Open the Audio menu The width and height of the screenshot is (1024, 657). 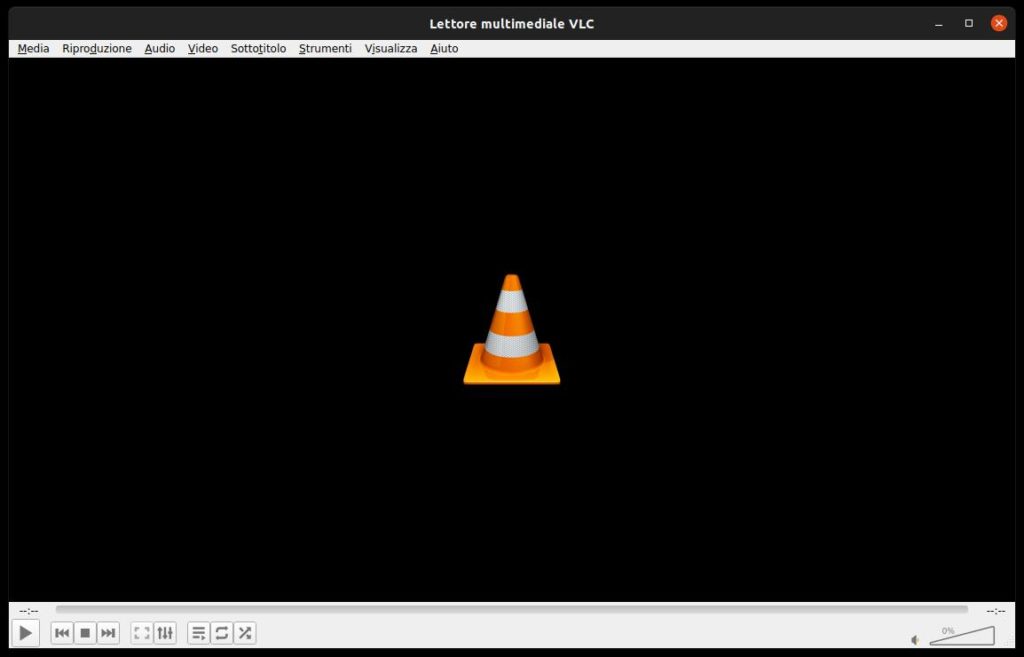pos(159,48)
